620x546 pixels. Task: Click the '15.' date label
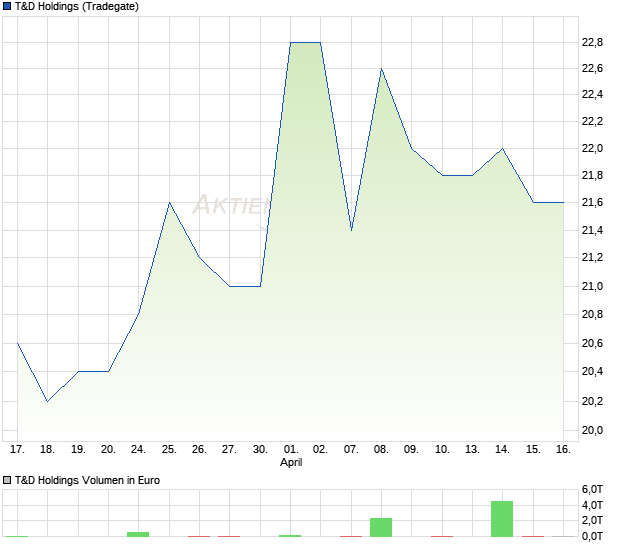pyautogui.click(x=533, y=450)
